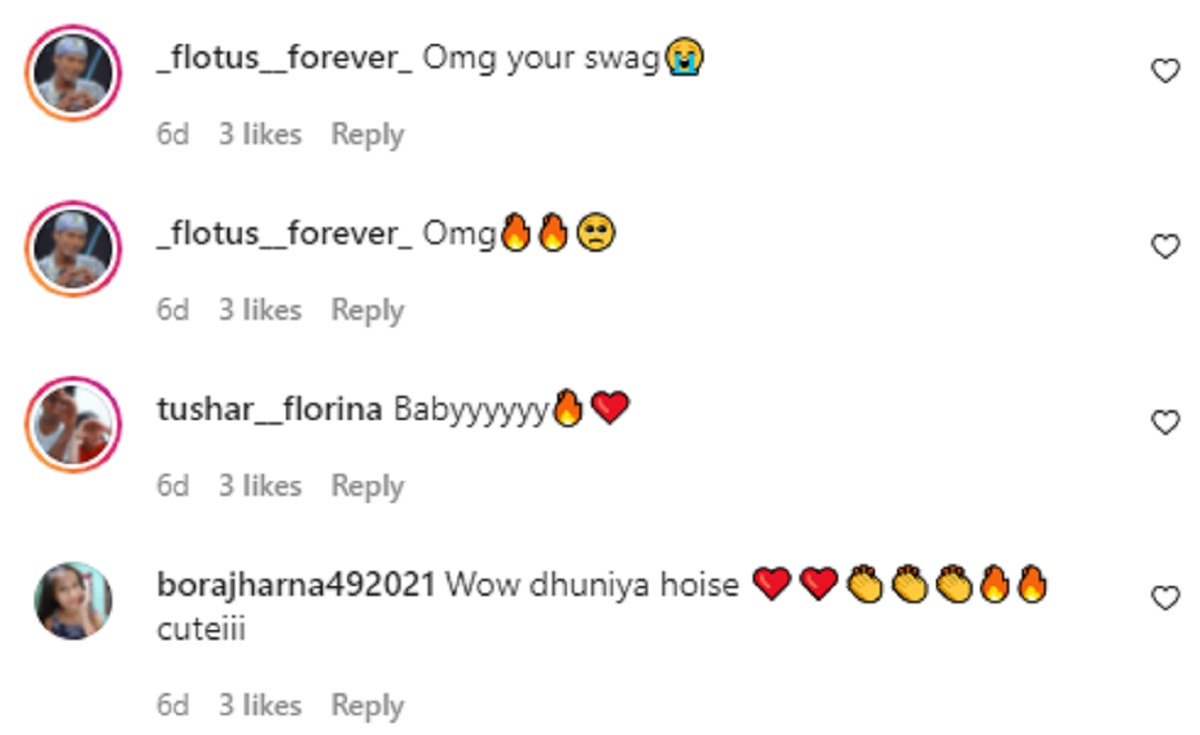This screenshot has height=735, width=1200.
Task: Open profile picture on "Omg your swag" comment
Action: click(x=73, y=73)
